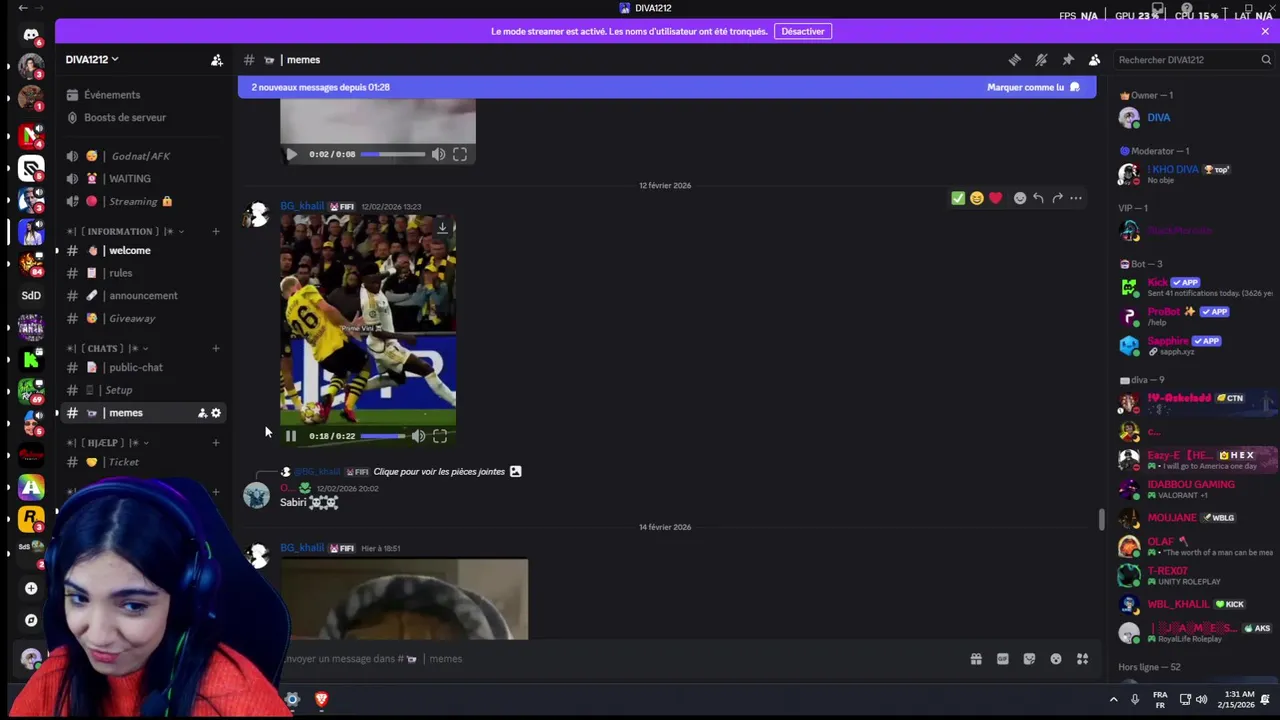Toggle fullscreen on the football video
Viewport: 1280px width, 720px height.
click(x=440, y=436)
